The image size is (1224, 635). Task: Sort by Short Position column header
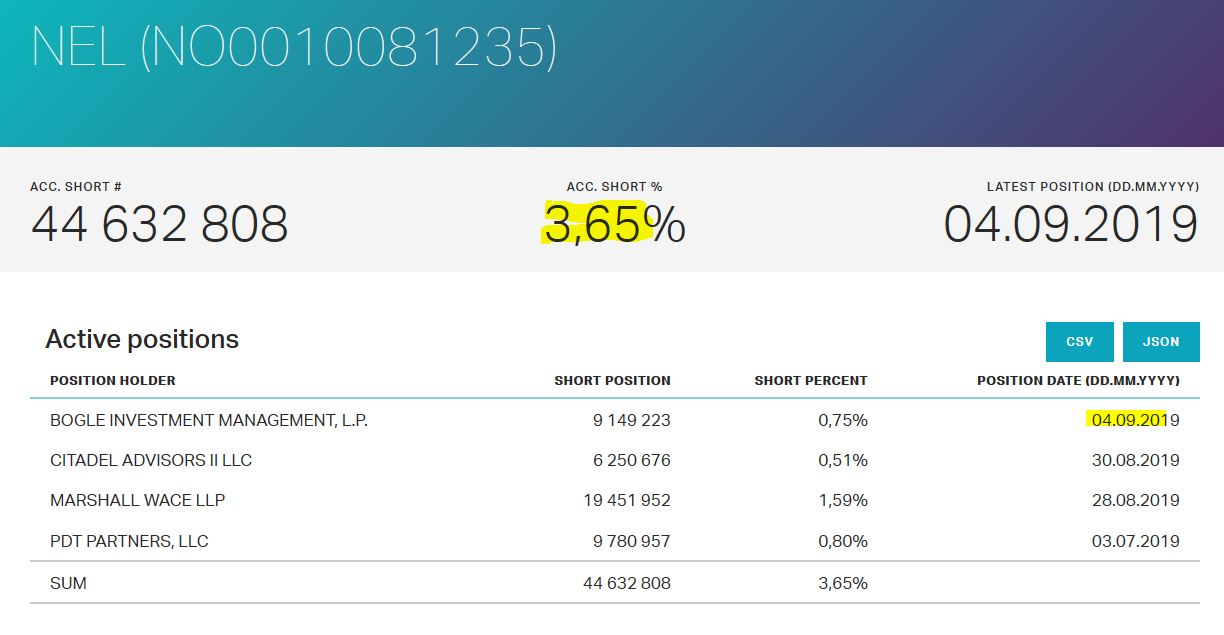(612, 381)
